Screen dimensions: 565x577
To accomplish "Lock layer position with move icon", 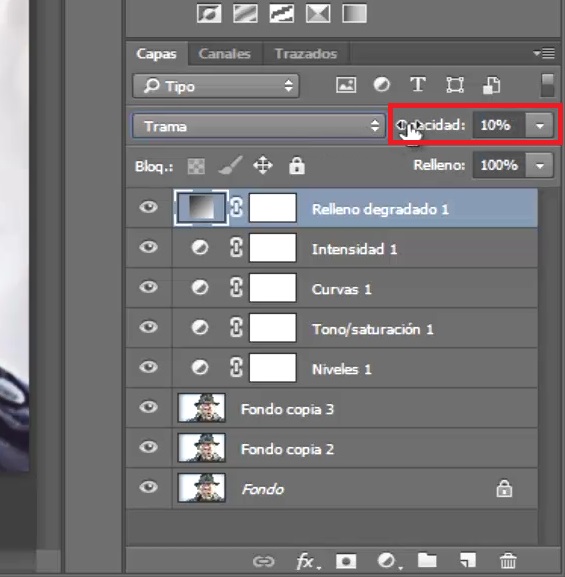I will click(263, 165).
